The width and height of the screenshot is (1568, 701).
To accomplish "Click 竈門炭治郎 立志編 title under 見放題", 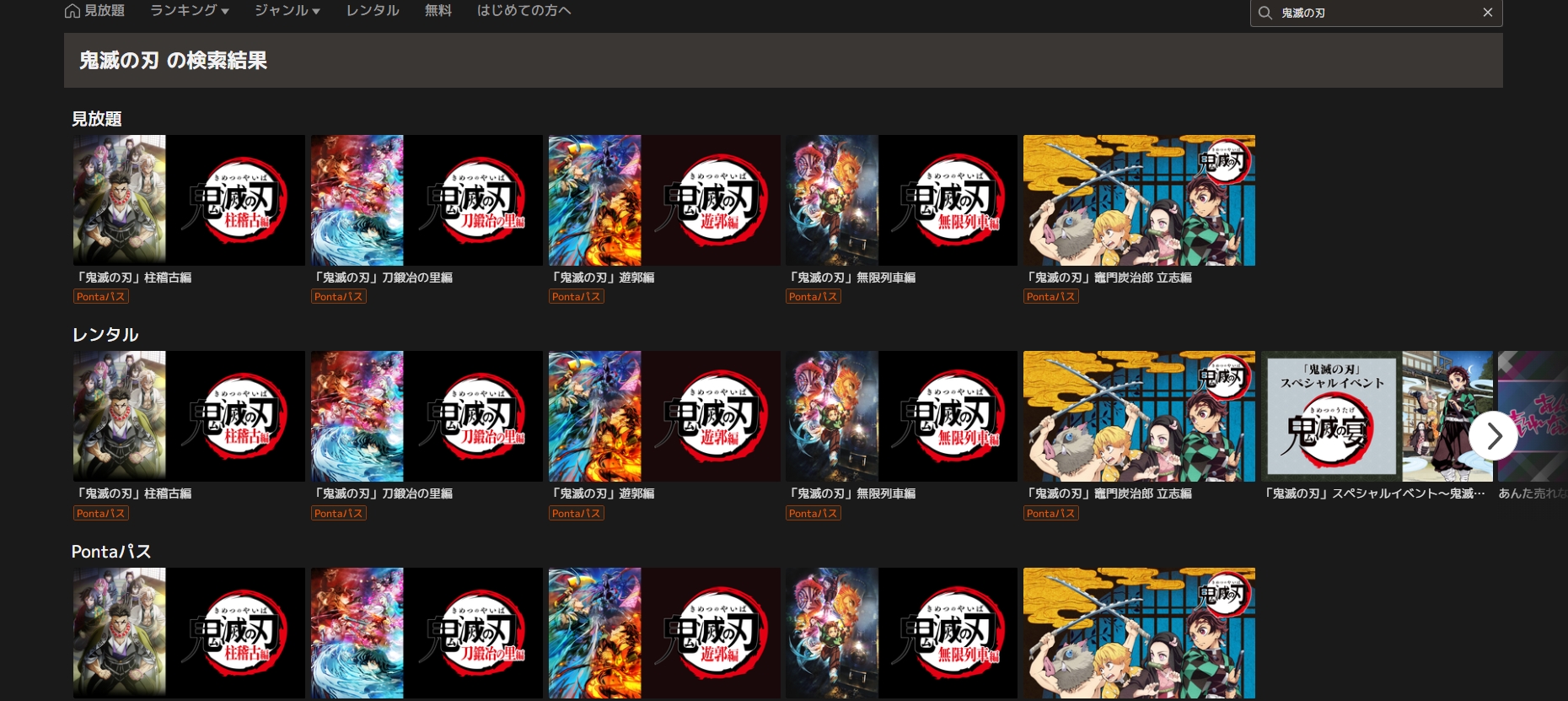I will coord(1108,278).
